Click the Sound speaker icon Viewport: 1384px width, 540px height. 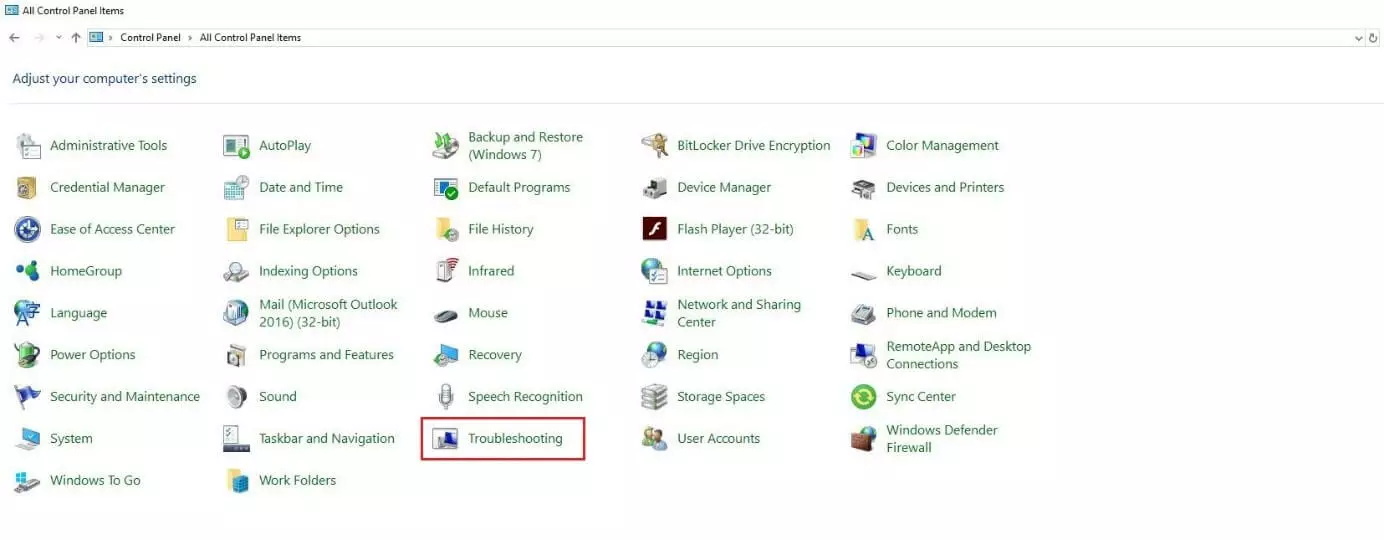[237, 397]
